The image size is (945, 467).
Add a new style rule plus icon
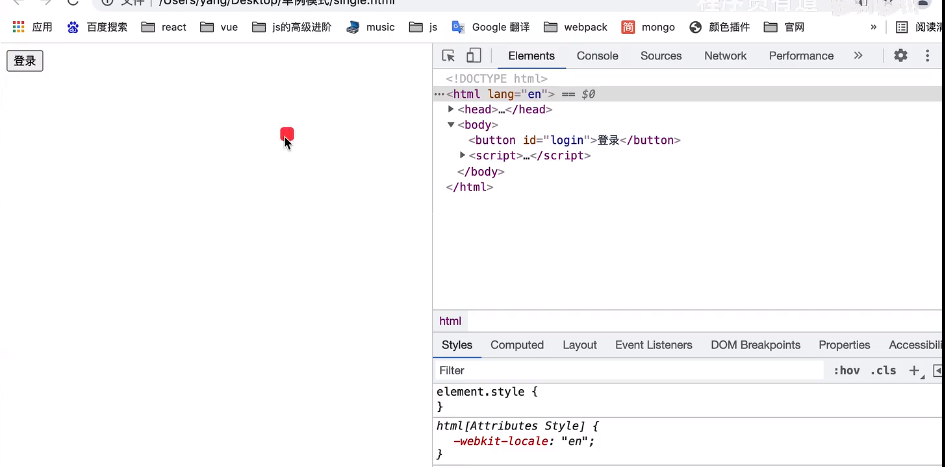pyautogui.click(x=914, y=371)
